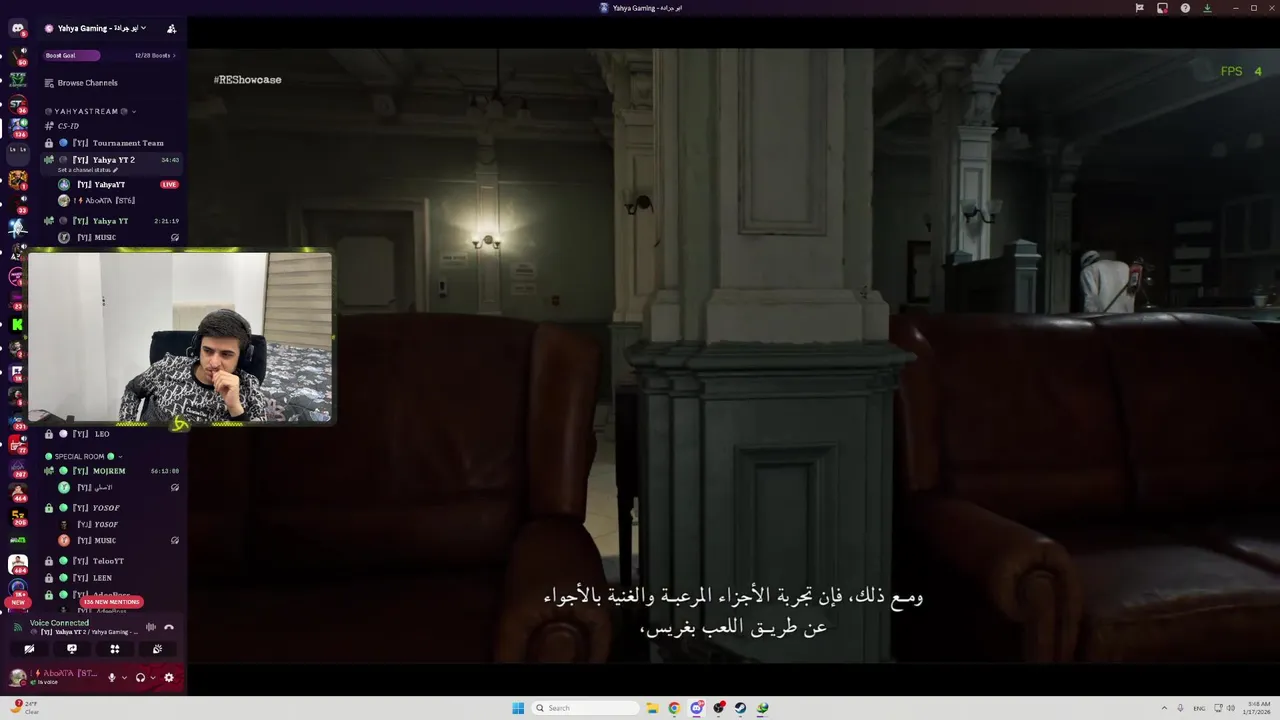The image size is (1280, 720).
Task: Open the Windows Start menu
Action: pos(518,708)
